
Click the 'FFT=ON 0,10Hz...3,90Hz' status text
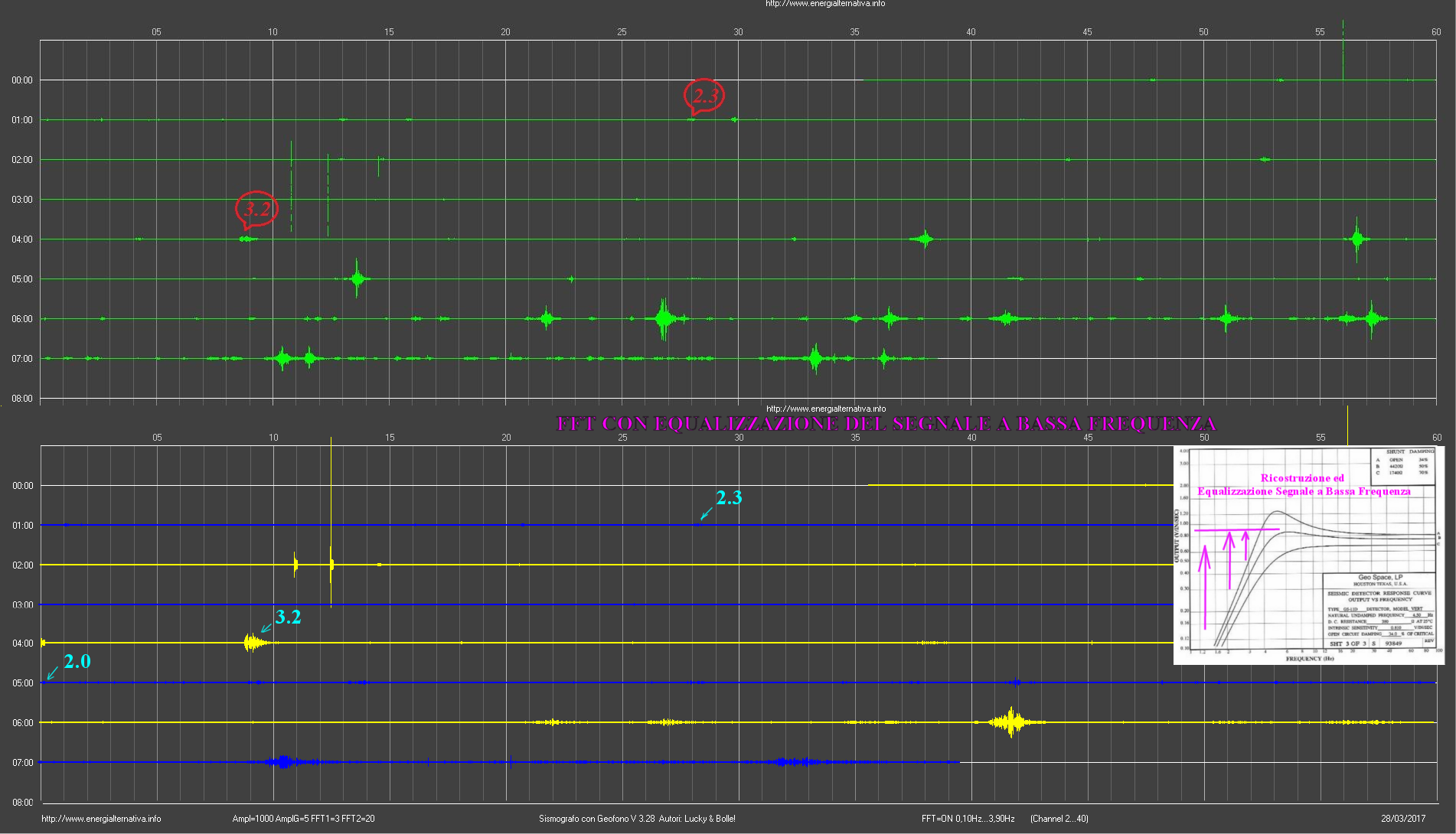[968, 819]
